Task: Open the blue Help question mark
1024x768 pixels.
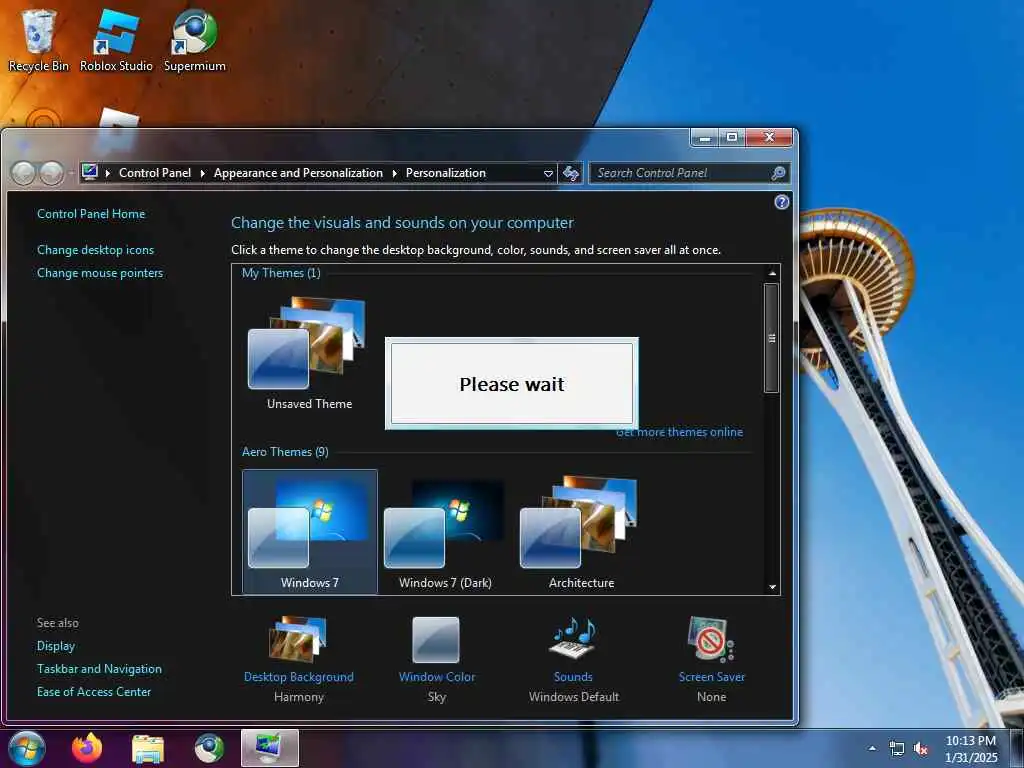Action: point(781,202)
